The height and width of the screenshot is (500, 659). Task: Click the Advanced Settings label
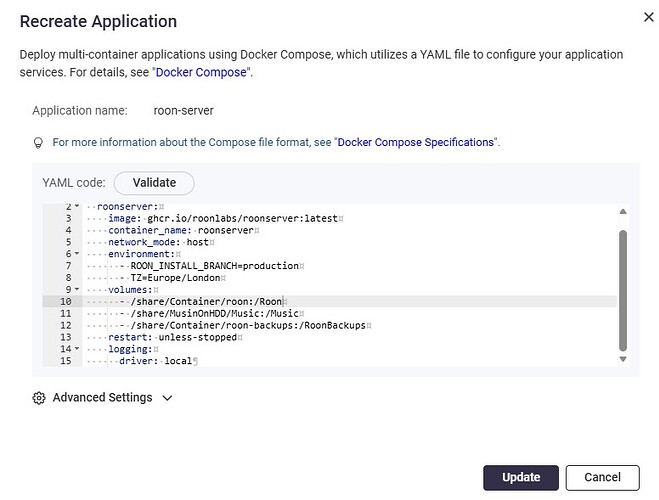coord(103,397)
